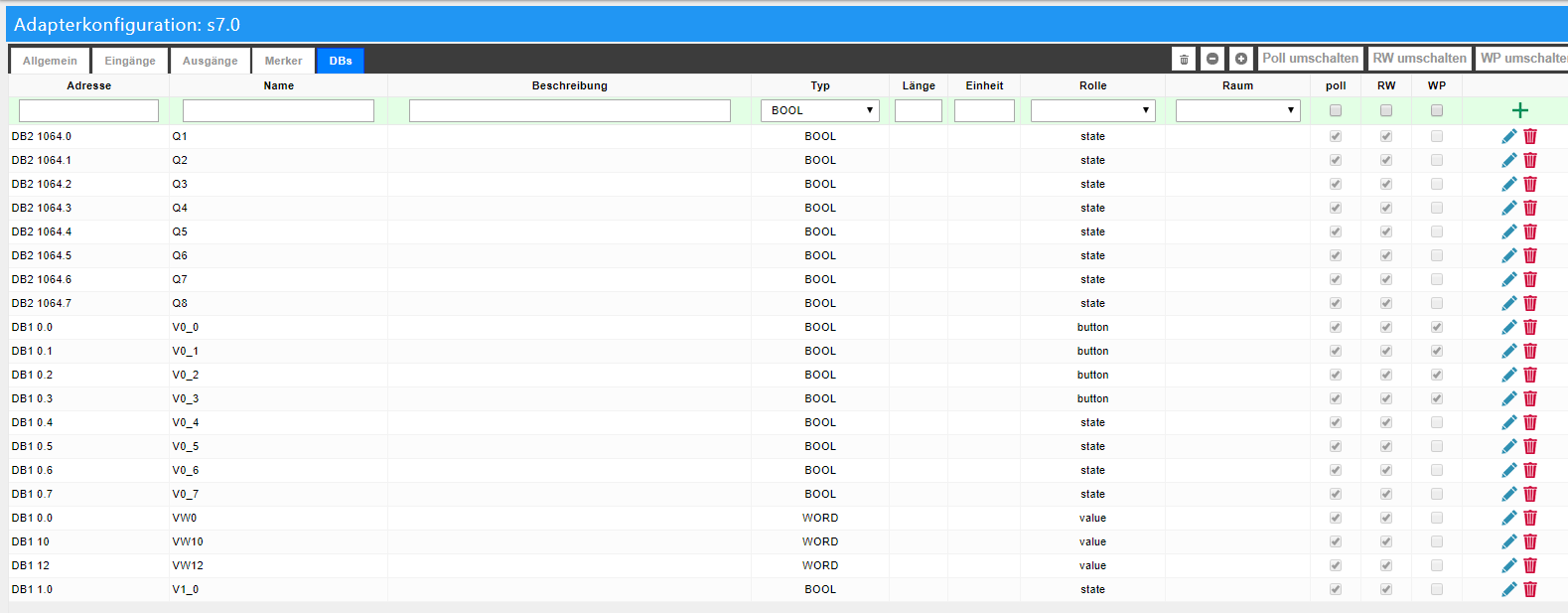Select the DBs tab

341,61
